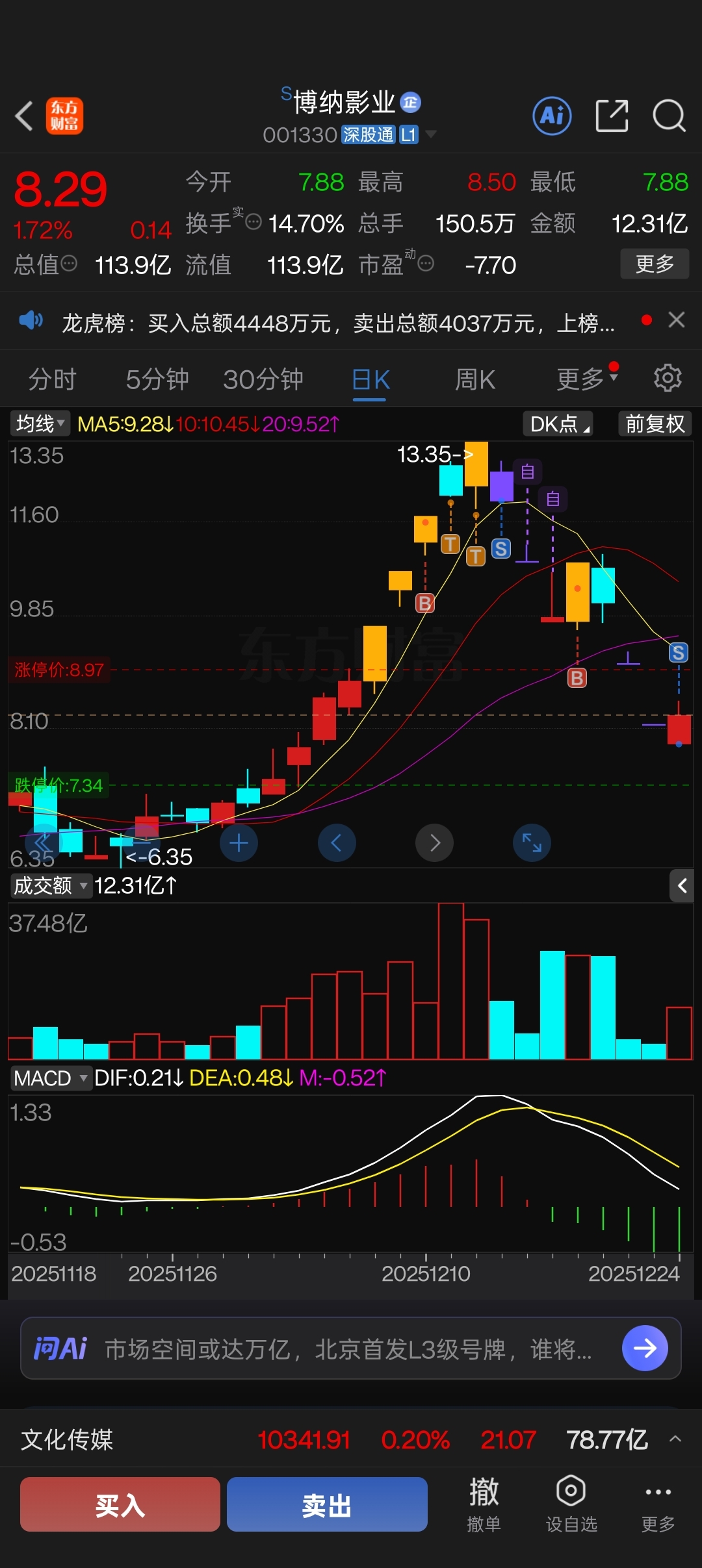Switch to 周K tab
Screen dimensions: 702x1568
(x=475, y=379)
